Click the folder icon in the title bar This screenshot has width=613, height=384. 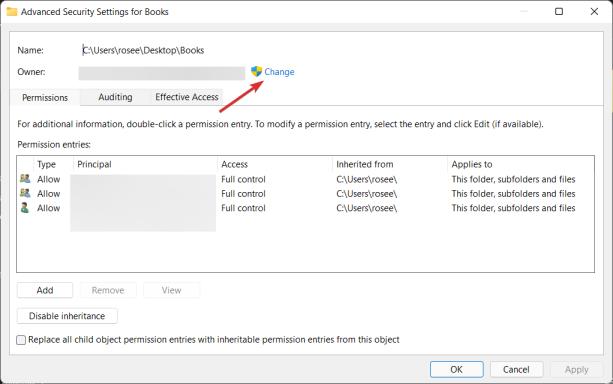[x=12, y=12]
